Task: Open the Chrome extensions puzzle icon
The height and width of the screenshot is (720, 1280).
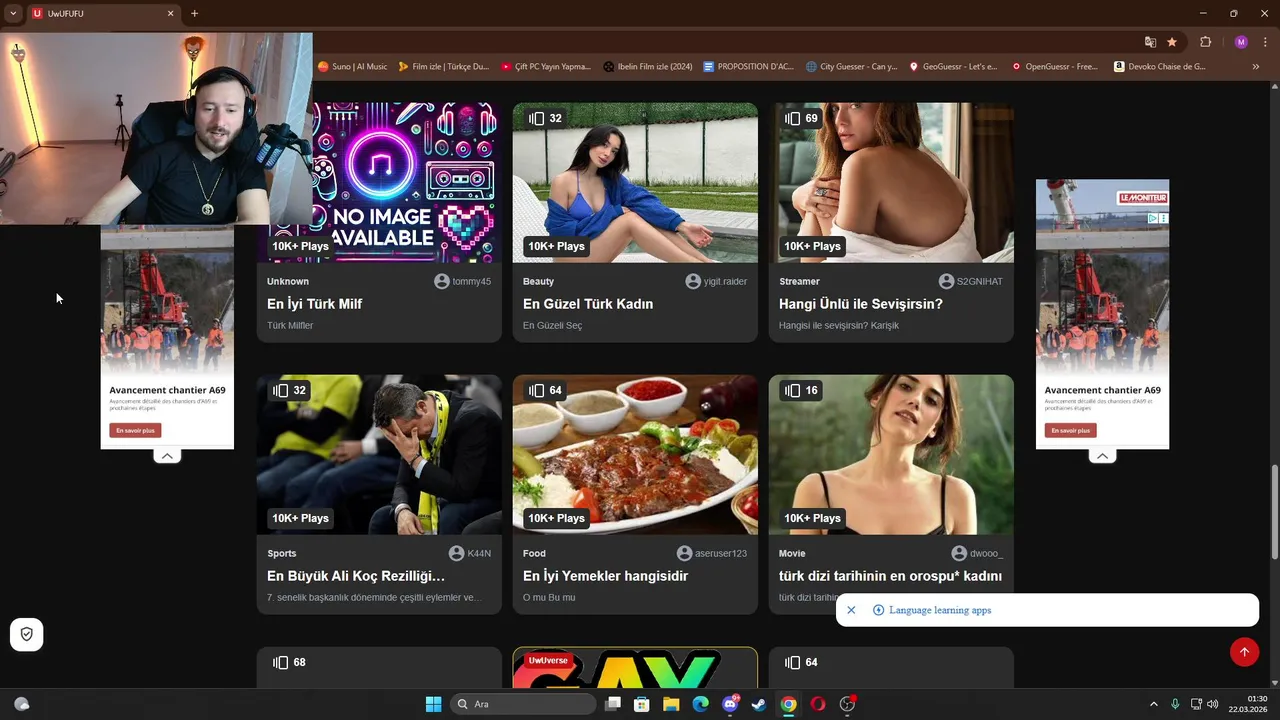Action: coord(1205,42)
